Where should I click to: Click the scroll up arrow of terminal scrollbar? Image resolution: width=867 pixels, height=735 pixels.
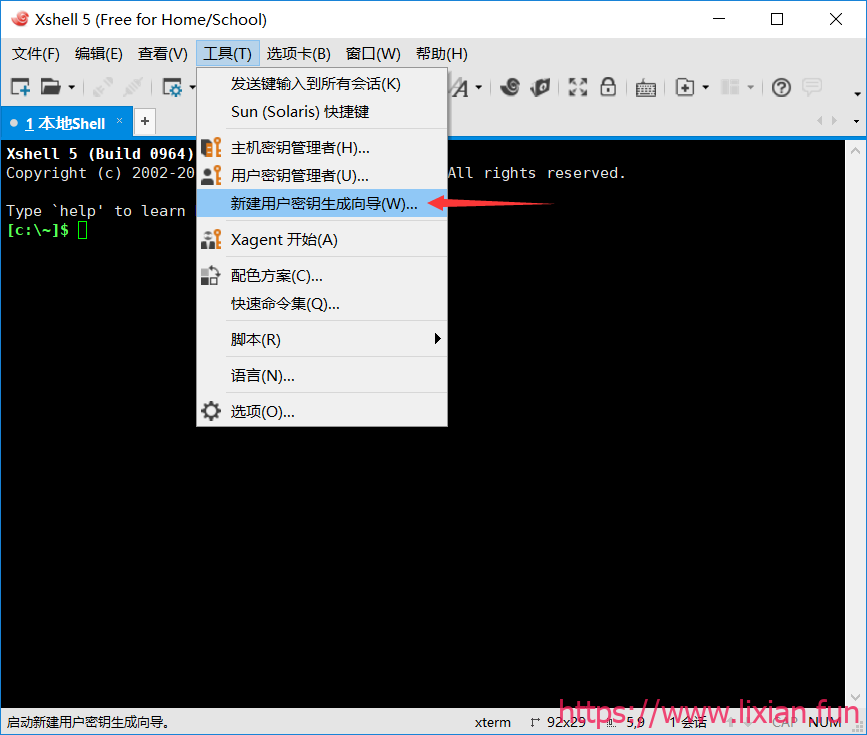(x=855, y=151)
